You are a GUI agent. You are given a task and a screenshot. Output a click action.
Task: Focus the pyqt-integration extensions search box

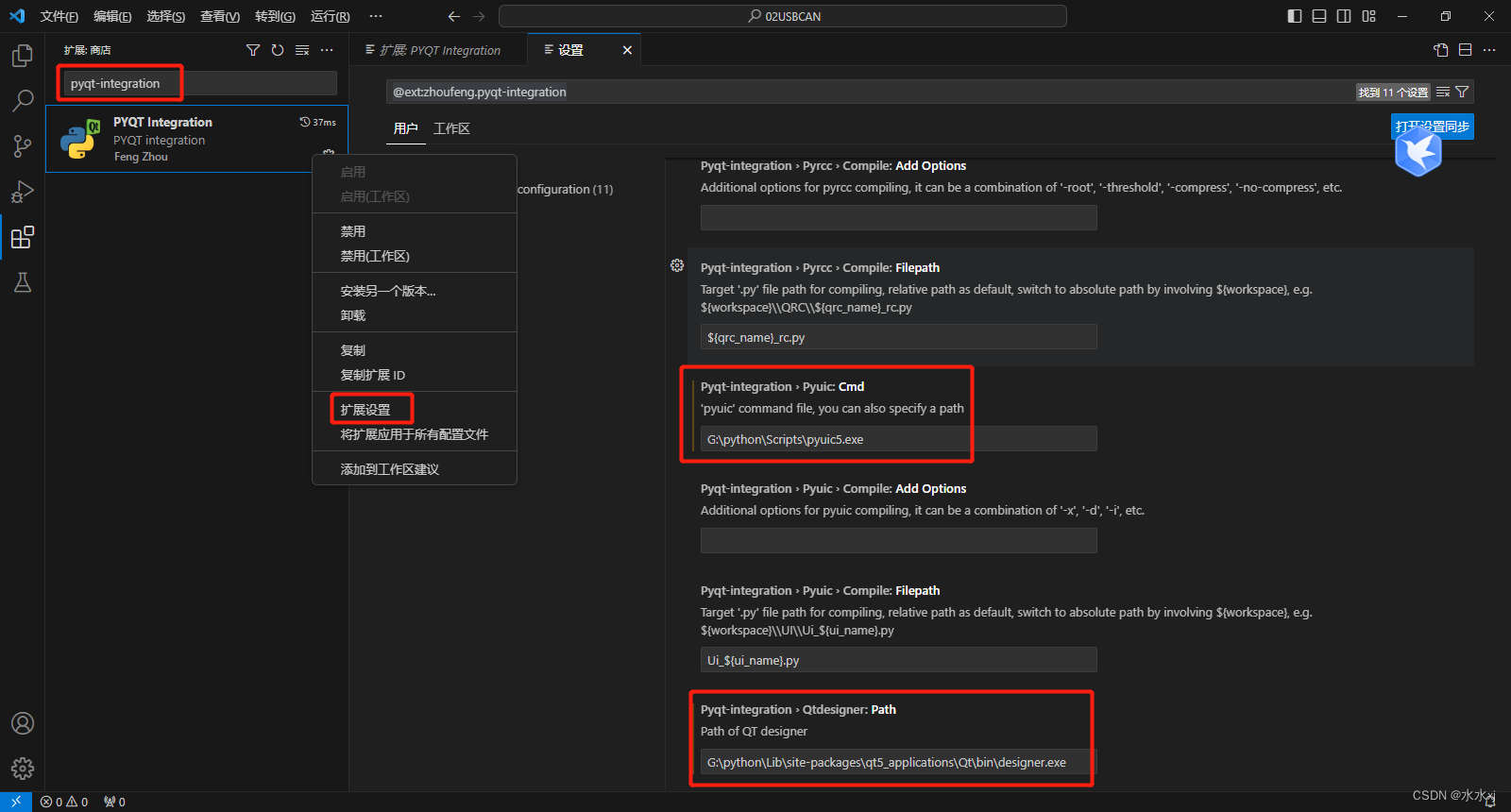(199, 83)
